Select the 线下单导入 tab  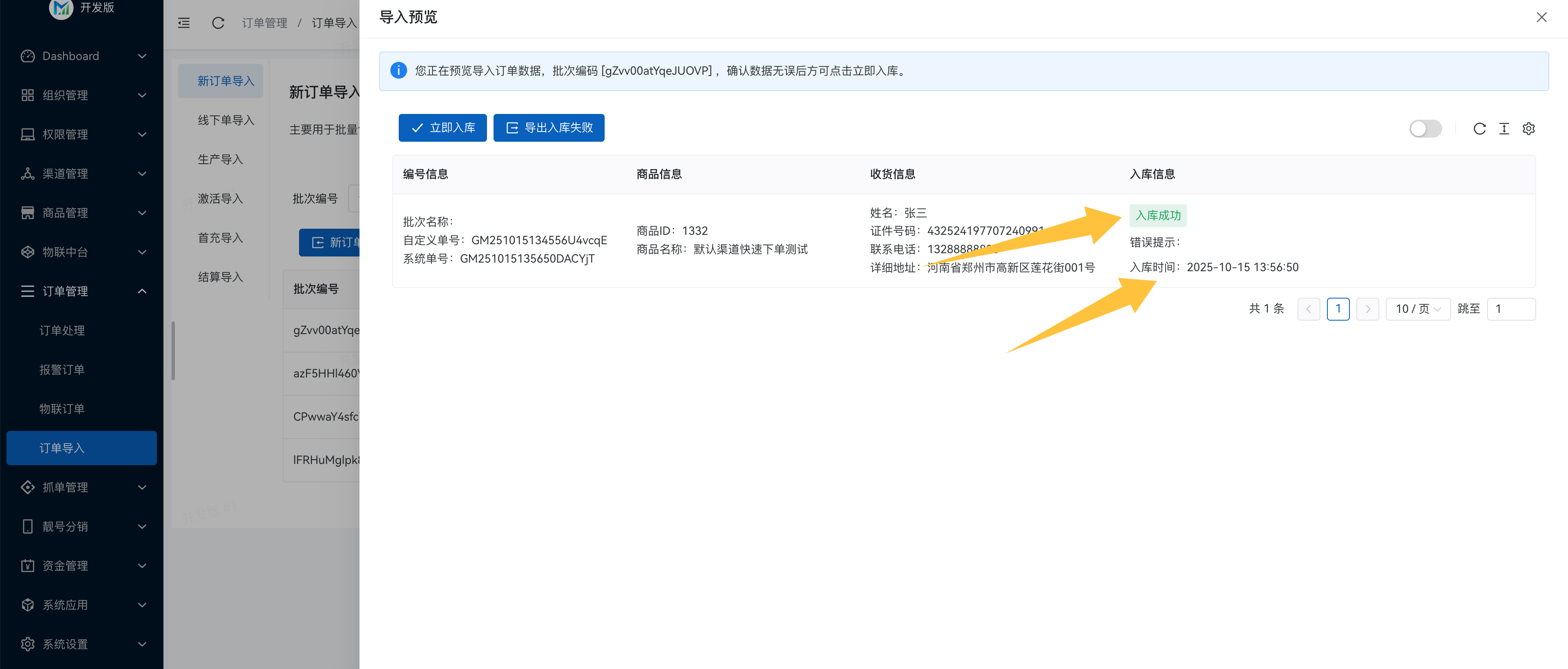pos(226,120)
